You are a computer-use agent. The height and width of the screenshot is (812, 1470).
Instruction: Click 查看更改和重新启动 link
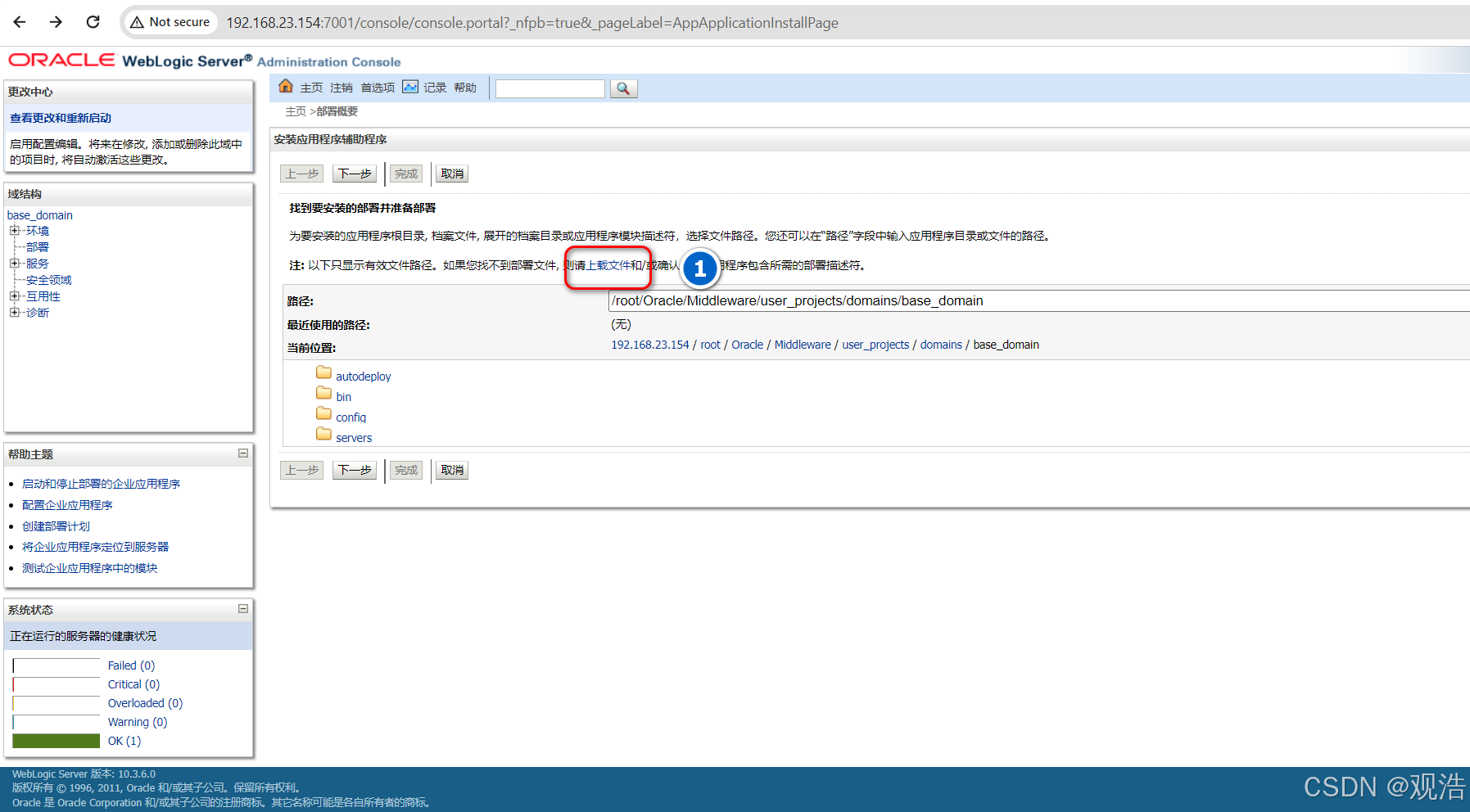[61, 118]
